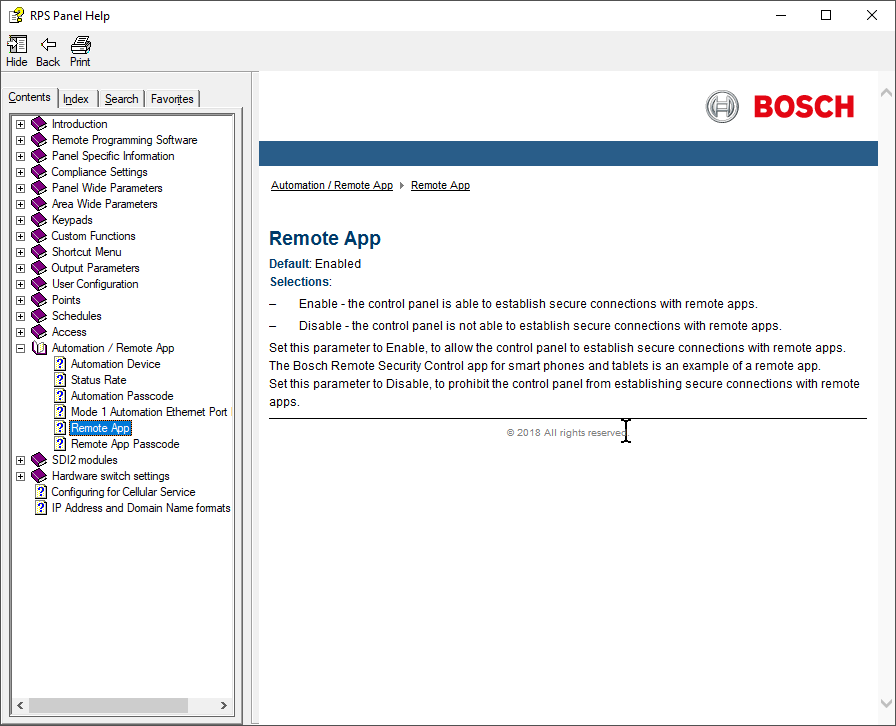Click the contents tree horizontal scrollbar thumb
896x726 pixels.
pos(108,705)
